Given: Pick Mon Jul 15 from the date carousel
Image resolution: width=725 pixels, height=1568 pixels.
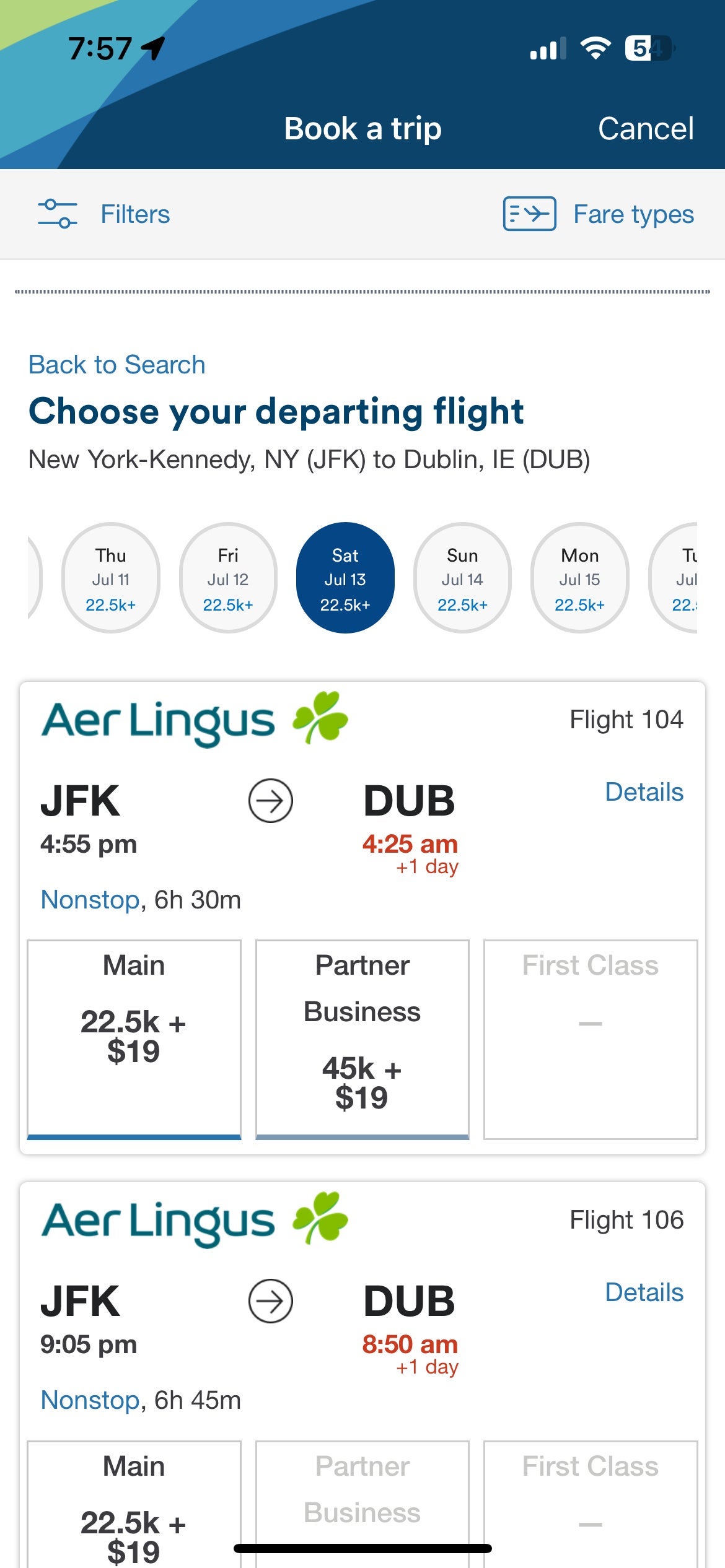Looking at the screenshot, I should [x=579, y=577].
